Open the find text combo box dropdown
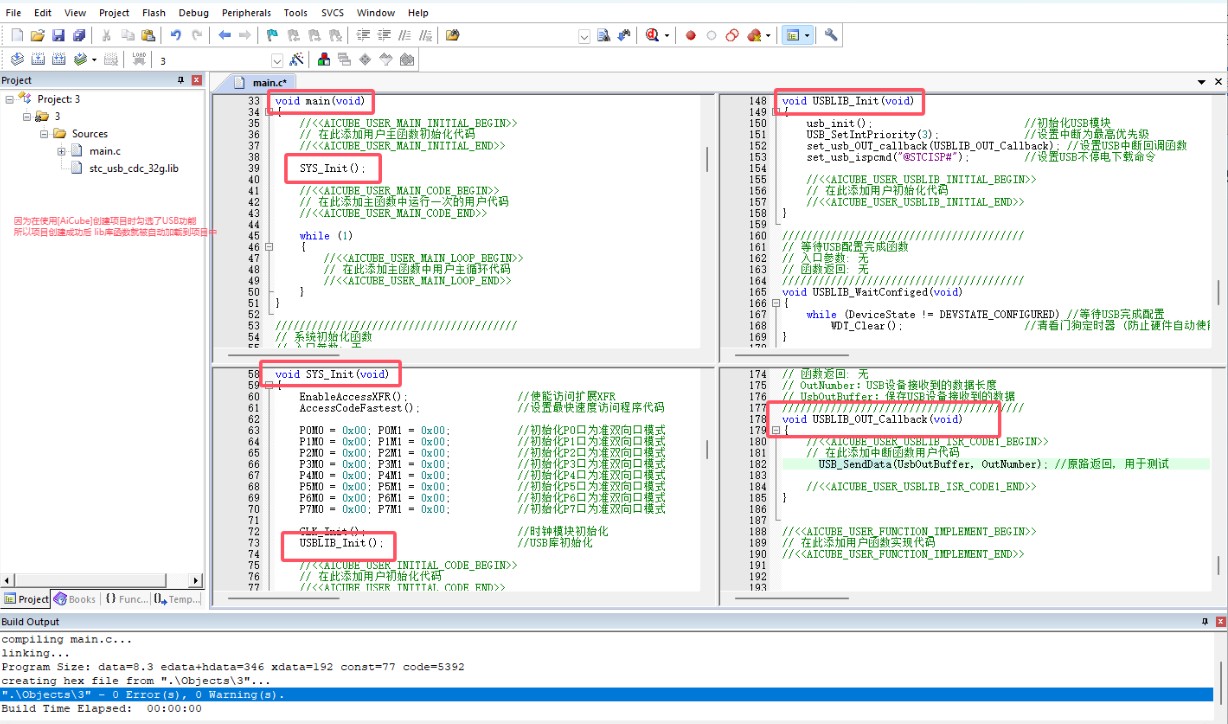 coord(584,35)
